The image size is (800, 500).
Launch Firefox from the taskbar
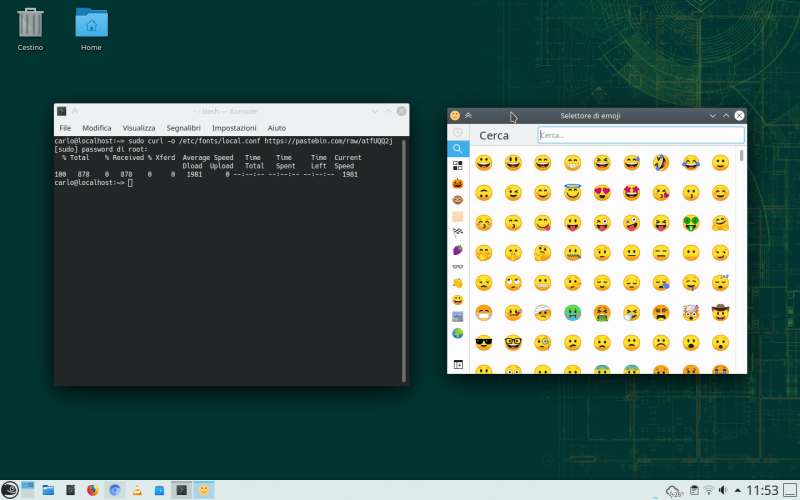tap(92, 490)
